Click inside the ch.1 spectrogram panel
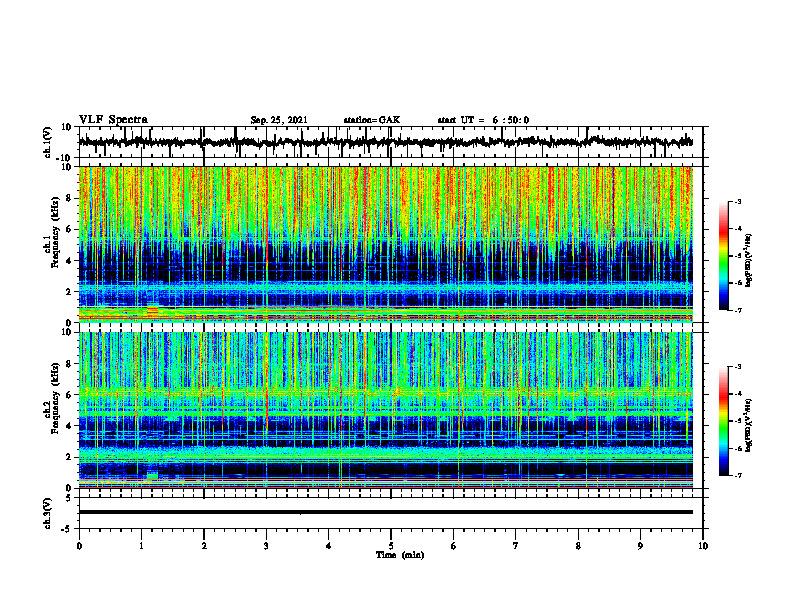 (385, 244)
